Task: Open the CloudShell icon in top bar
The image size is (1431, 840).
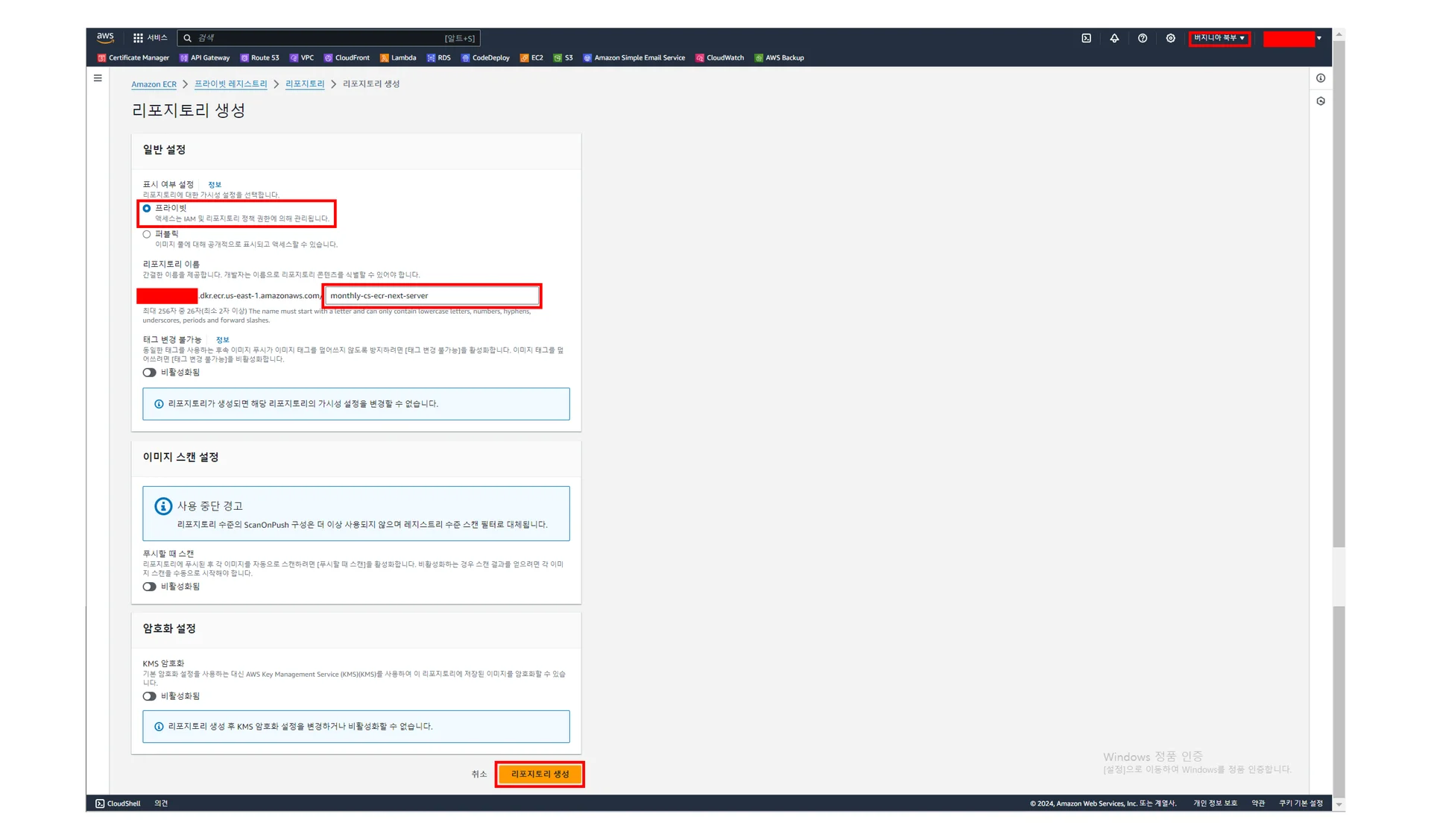Action: click(1086, 38)
